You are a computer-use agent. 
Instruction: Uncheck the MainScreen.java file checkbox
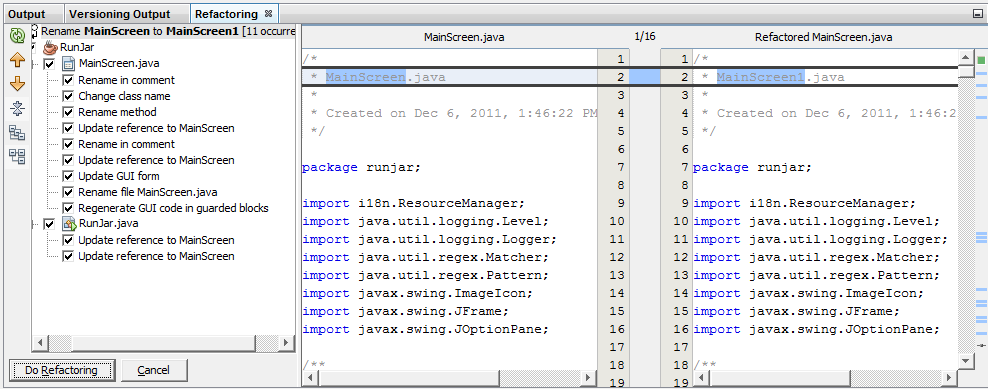(x=49, y=64)
